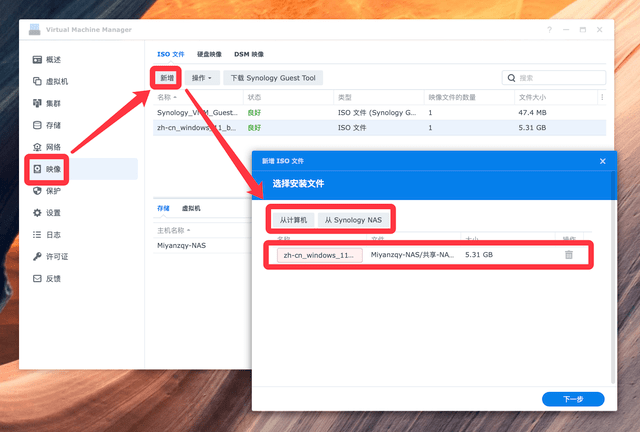Screen dimensions: 640x432
Task: Click the 搜索 search input field
Action: 554,78
